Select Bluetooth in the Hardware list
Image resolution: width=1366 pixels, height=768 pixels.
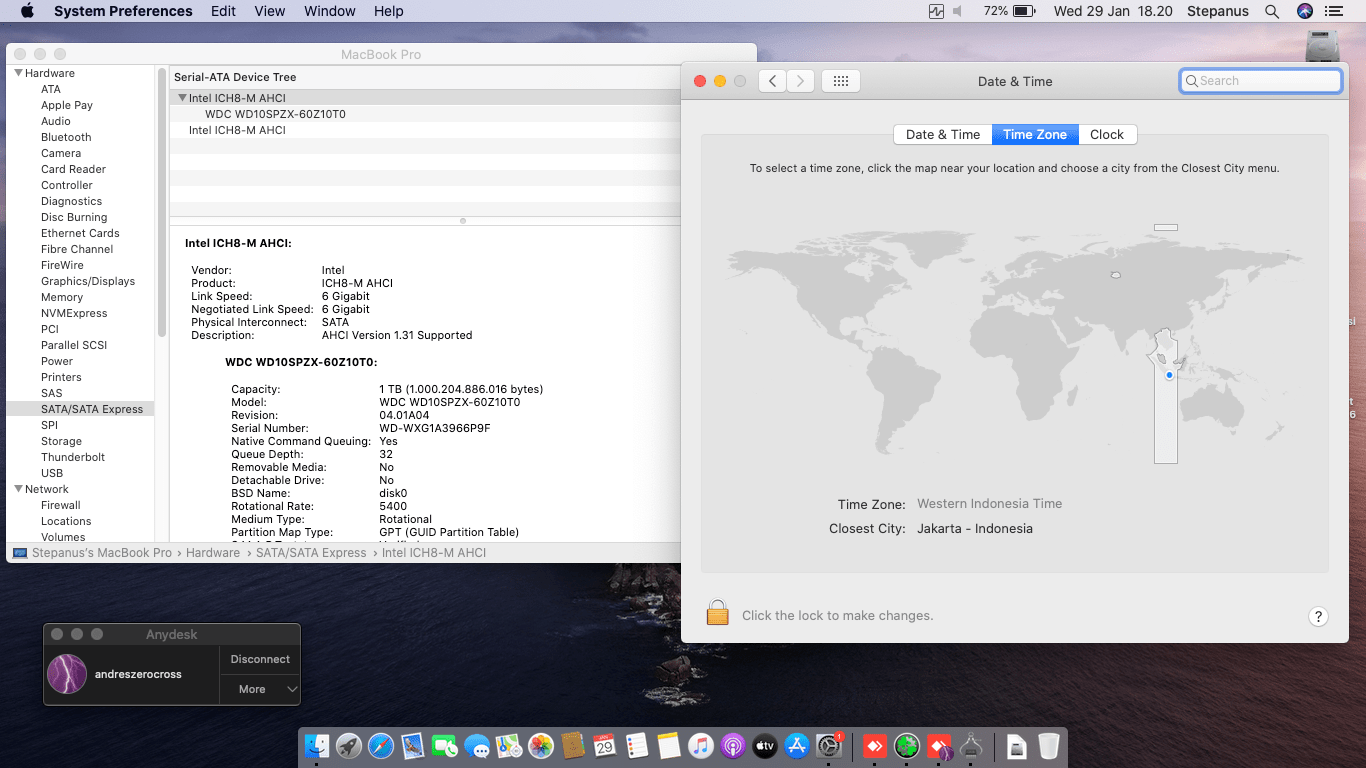click(x=66, y=137)
